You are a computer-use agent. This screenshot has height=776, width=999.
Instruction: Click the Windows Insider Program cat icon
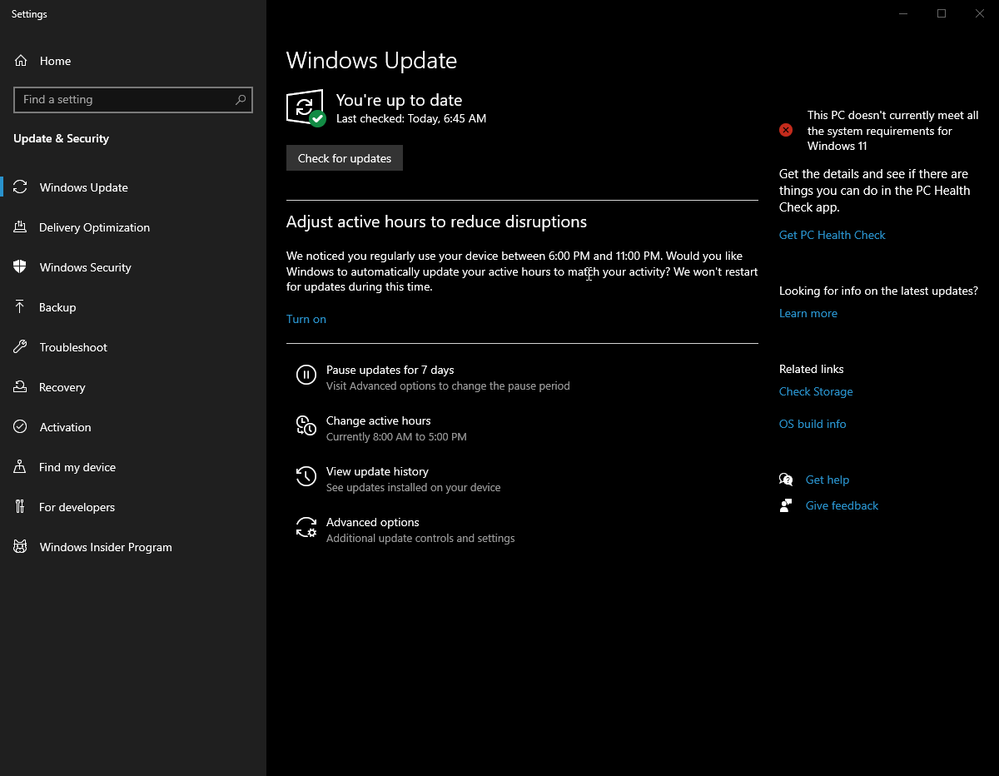tap(20, 547)
